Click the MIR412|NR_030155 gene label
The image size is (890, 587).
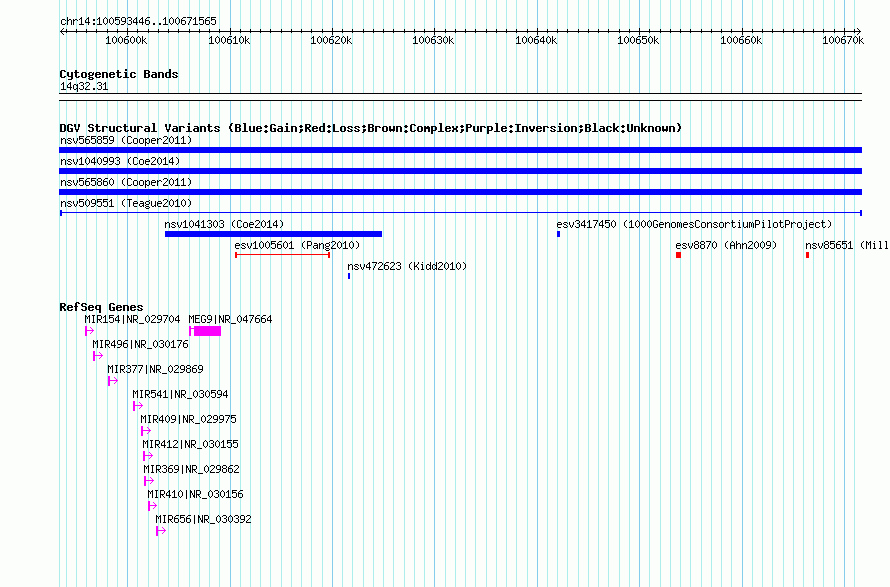point(190,444)
